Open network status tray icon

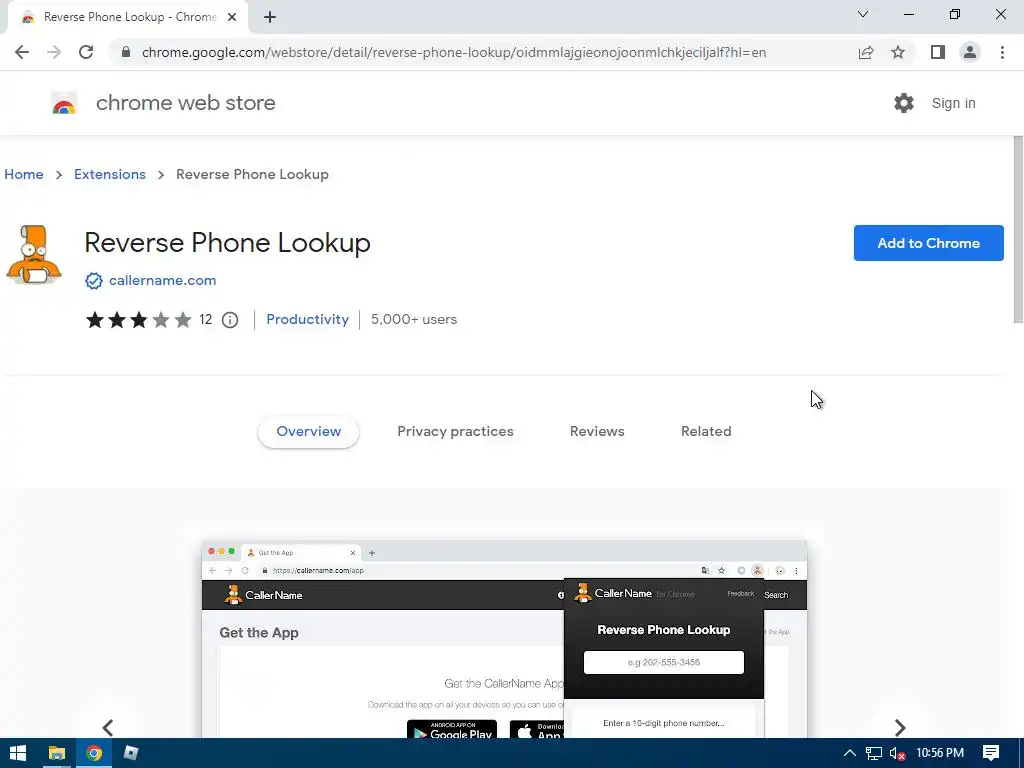[874, 753]
